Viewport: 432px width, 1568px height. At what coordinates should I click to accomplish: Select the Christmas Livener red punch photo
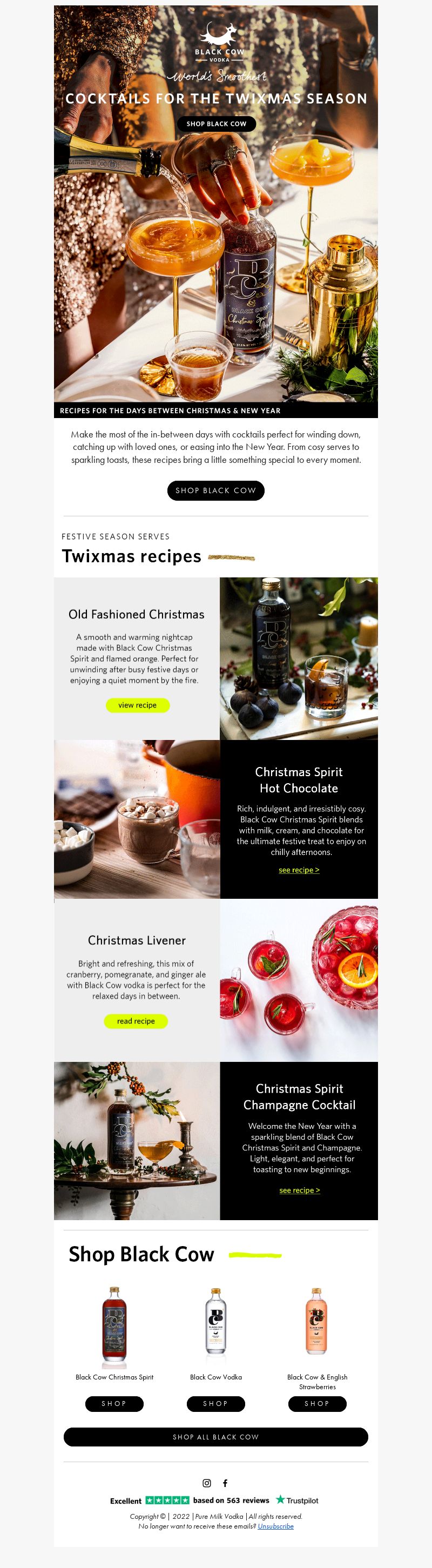[299, 980]
